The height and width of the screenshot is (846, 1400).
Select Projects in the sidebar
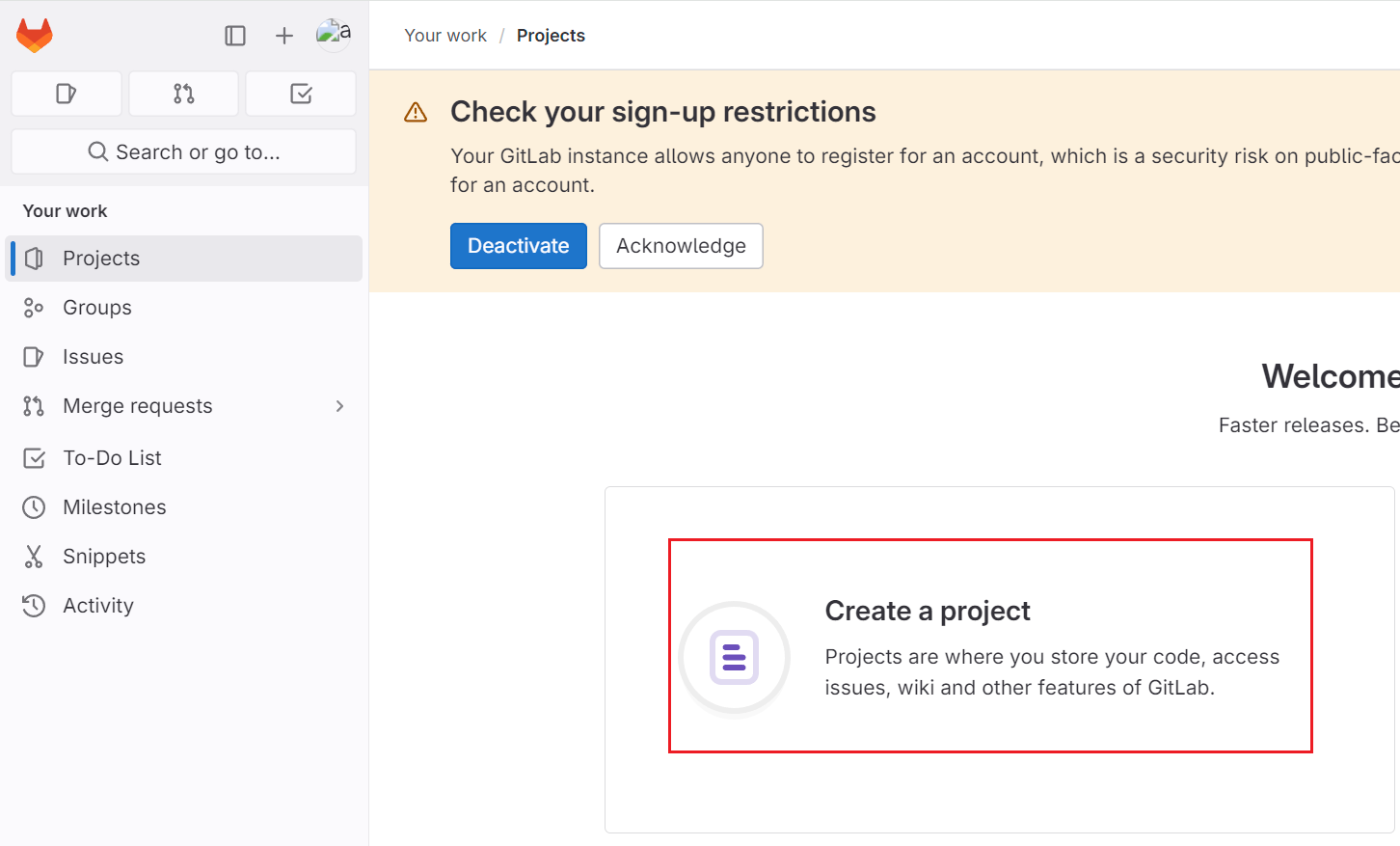pyautogui.click(x=184, y=259)
